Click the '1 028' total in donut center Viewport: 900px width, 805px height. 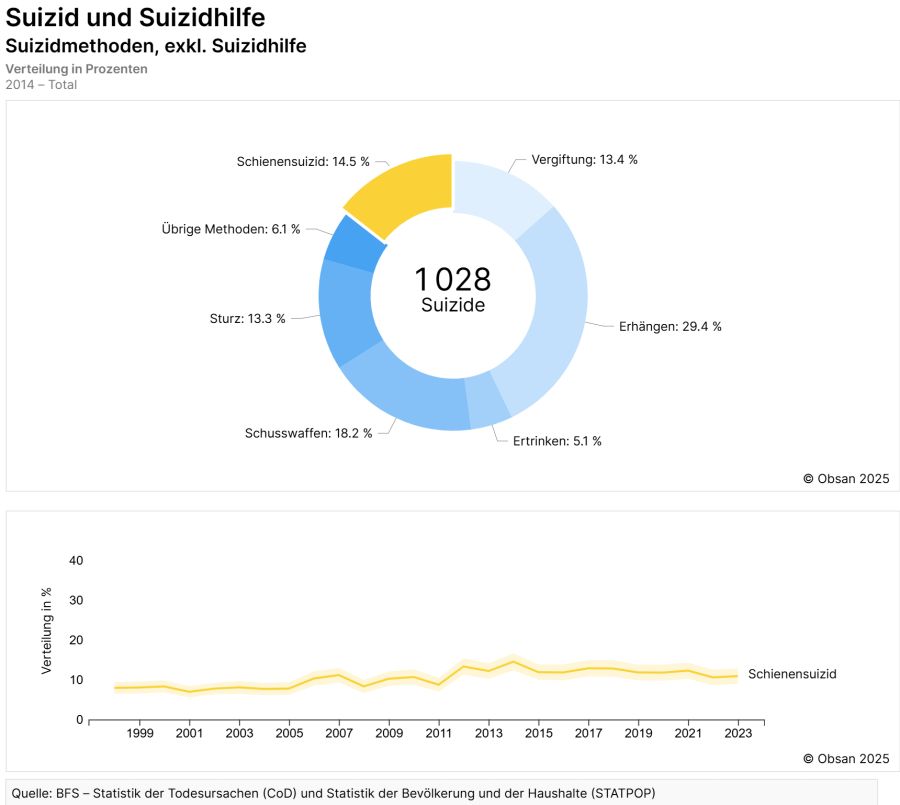click(453, 280)
